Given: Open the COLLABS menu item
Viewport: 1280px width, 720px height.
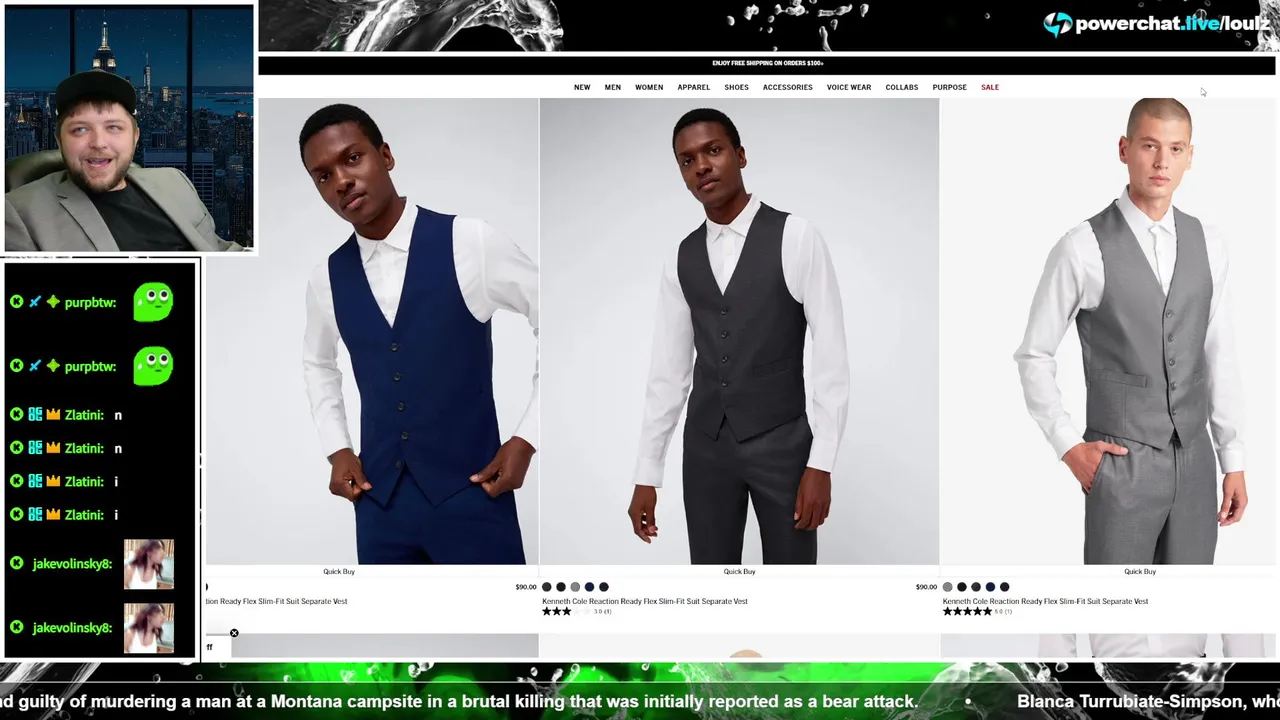Looking at the screenshot, I should [x=902, y=87].
